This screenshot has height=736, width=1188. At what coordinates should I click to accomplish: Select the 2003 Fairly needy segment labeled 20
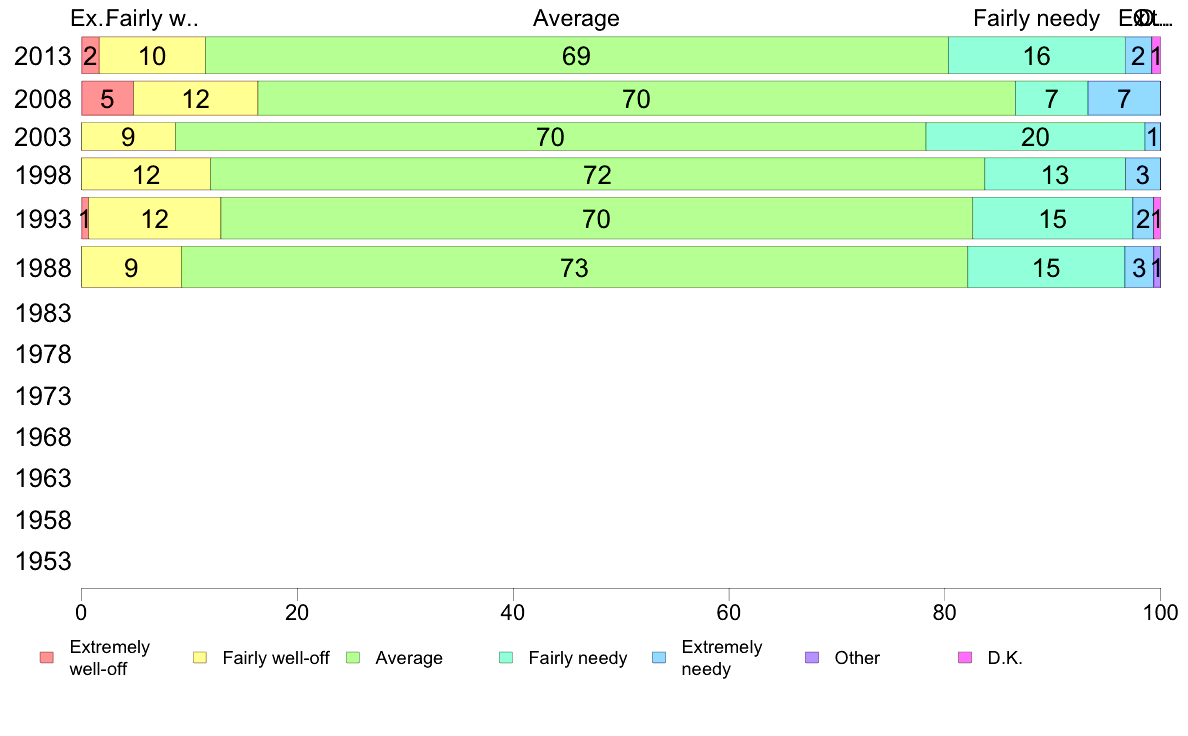pyautogui.click(x=1035, y=137)
